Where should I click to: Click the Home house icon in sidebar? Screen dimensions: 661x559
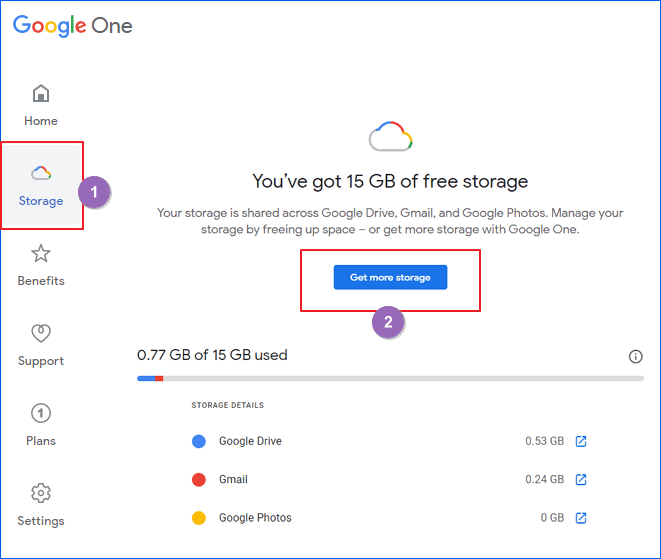pos(41,94)
